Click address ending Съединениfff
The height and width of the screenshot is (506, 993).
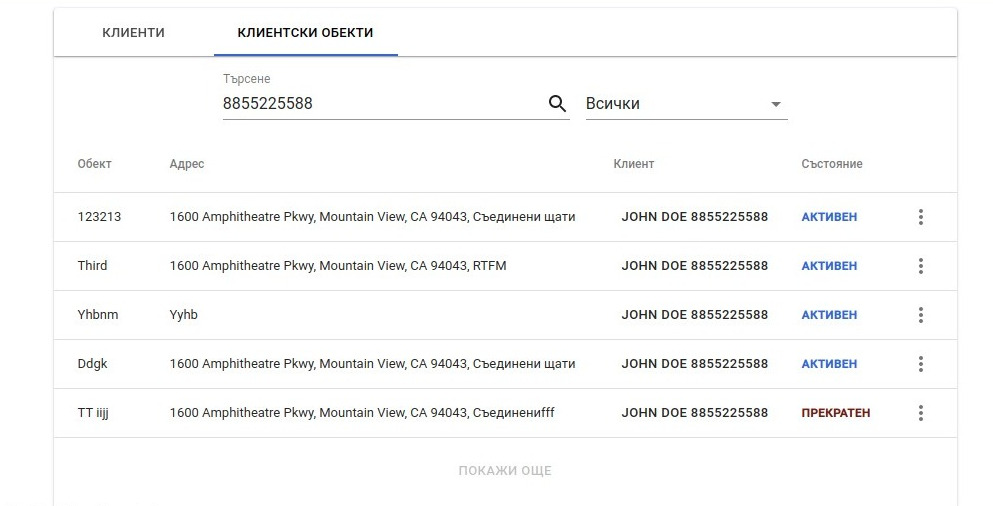pyautogui.click(x=362, y=413)
